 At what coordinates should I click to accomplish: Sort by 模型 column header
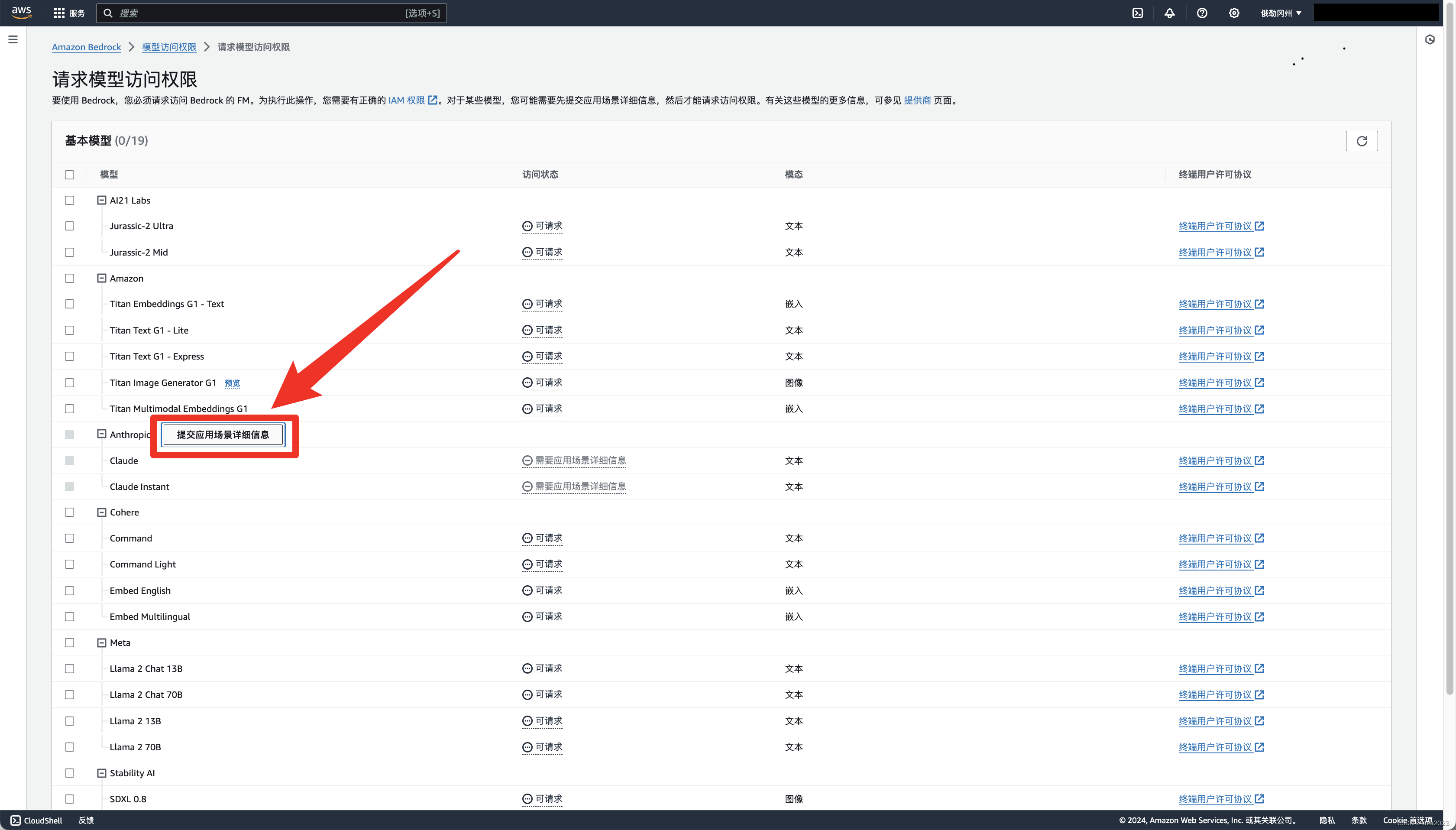click(x=109, y=175)
